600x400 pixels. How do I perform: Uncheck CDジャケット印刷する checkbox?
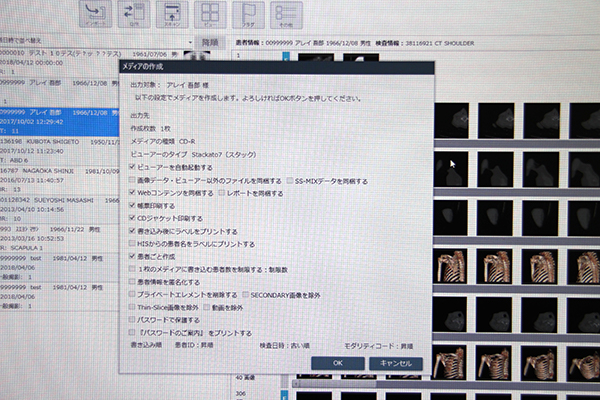[132, 218]
